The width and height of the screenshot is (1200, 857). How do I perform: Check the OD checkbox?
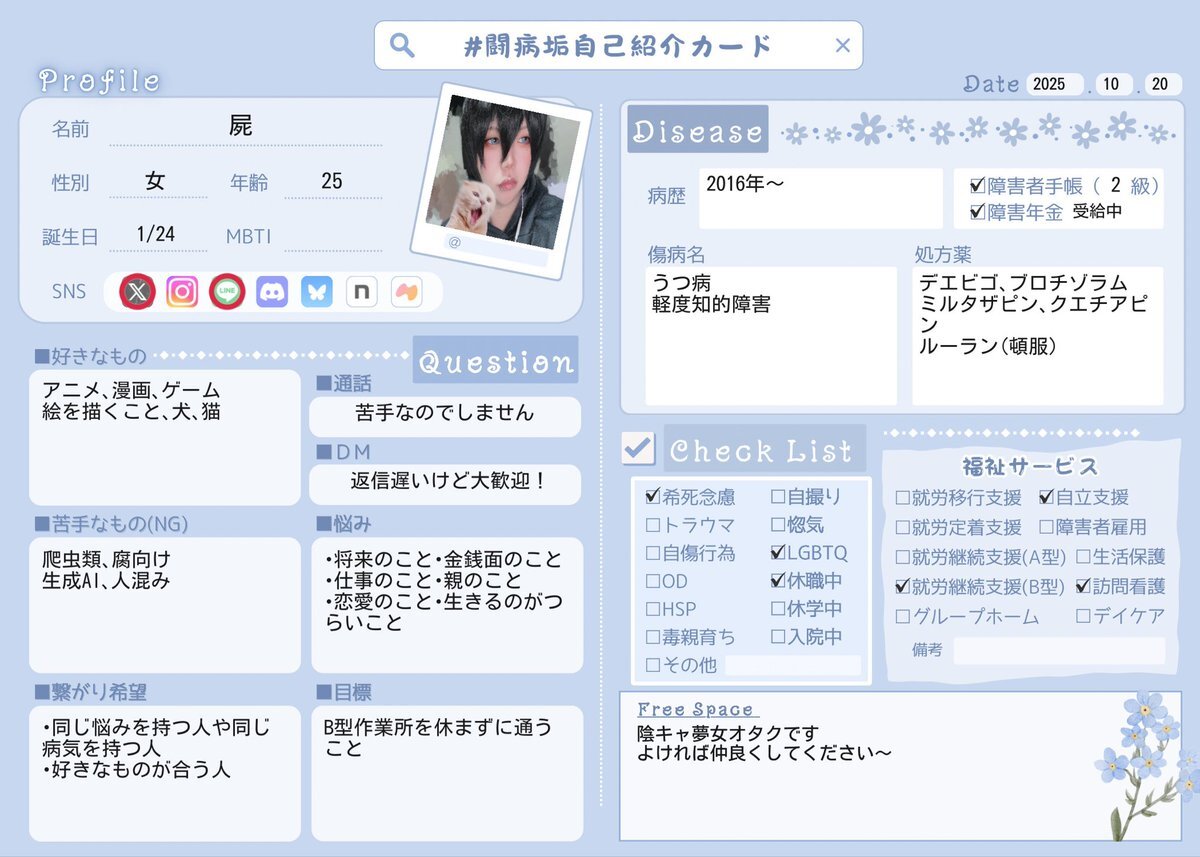tap(653, 580)
